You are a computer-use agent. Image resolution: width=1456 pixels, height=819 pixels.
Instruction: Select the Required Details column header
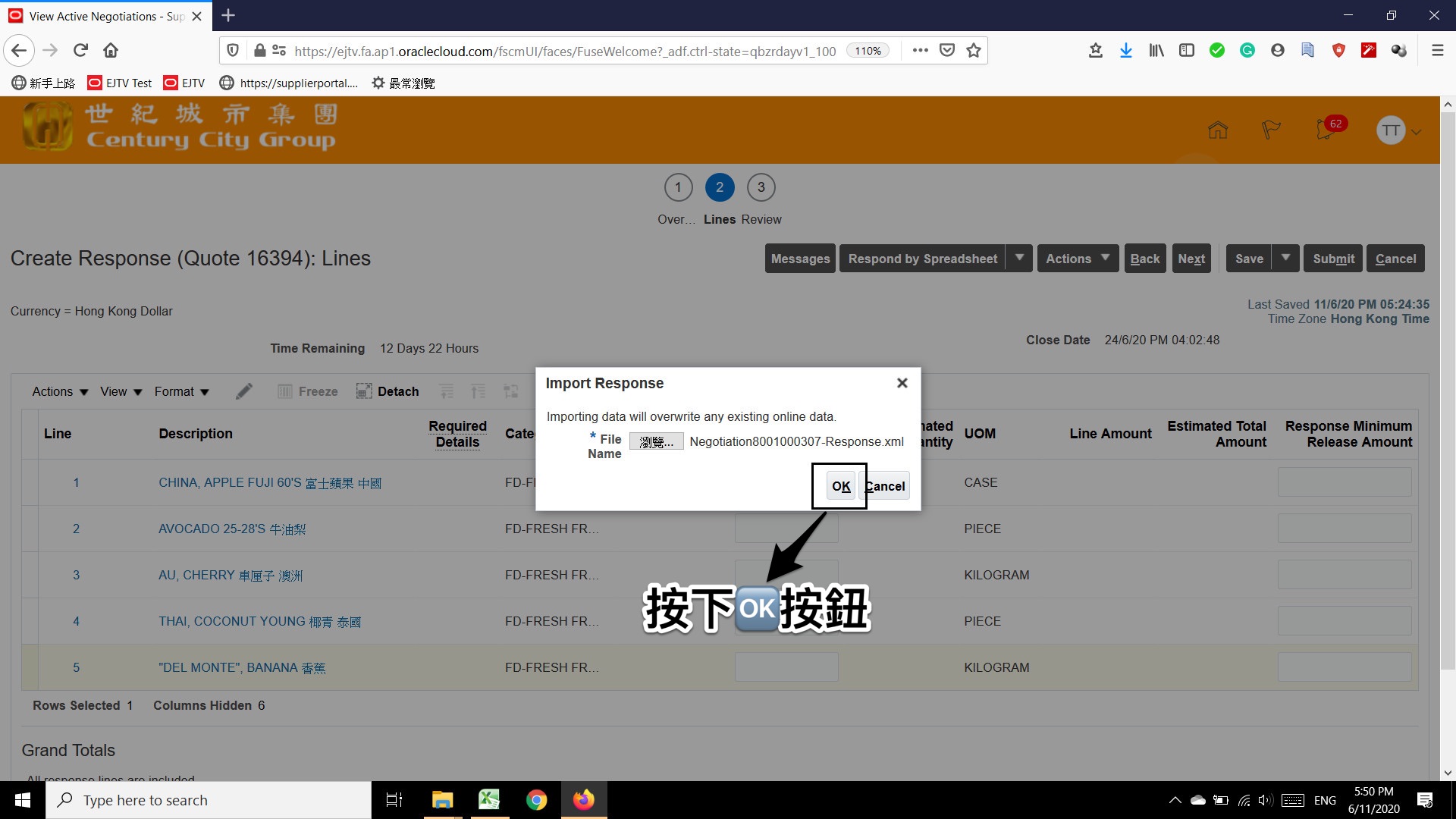(x=457, y=434)
